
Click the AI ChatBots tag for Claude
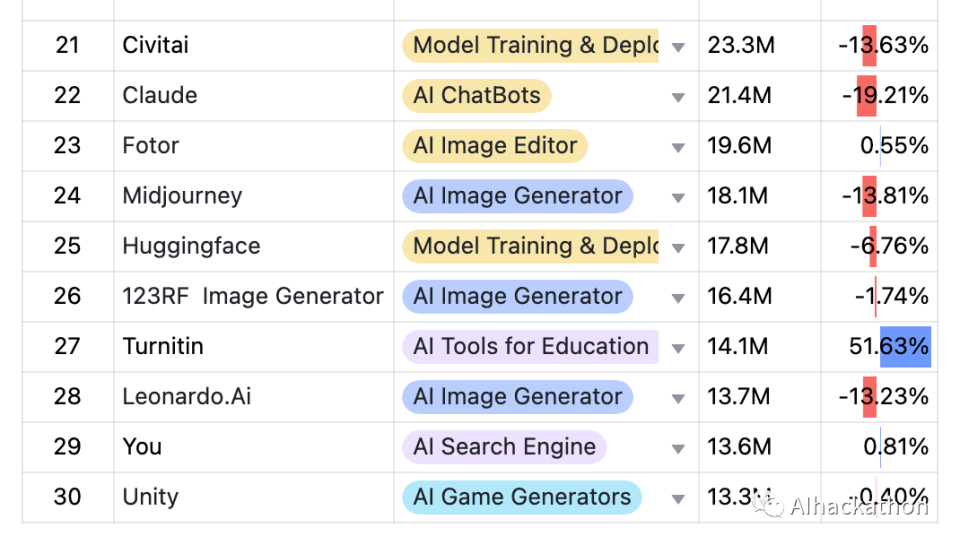(476, 96)
